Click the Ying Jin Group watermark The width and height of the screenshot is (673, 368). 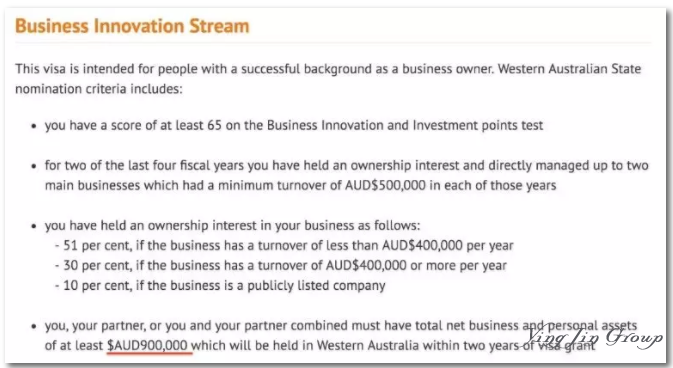(594, 337)
